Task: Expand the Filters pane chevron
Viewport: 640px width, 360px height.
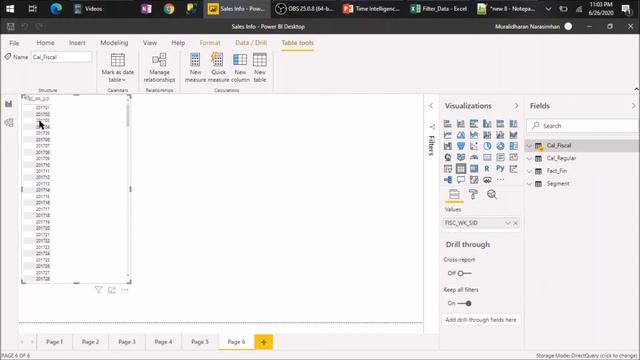Action: (x=431, y=106)
